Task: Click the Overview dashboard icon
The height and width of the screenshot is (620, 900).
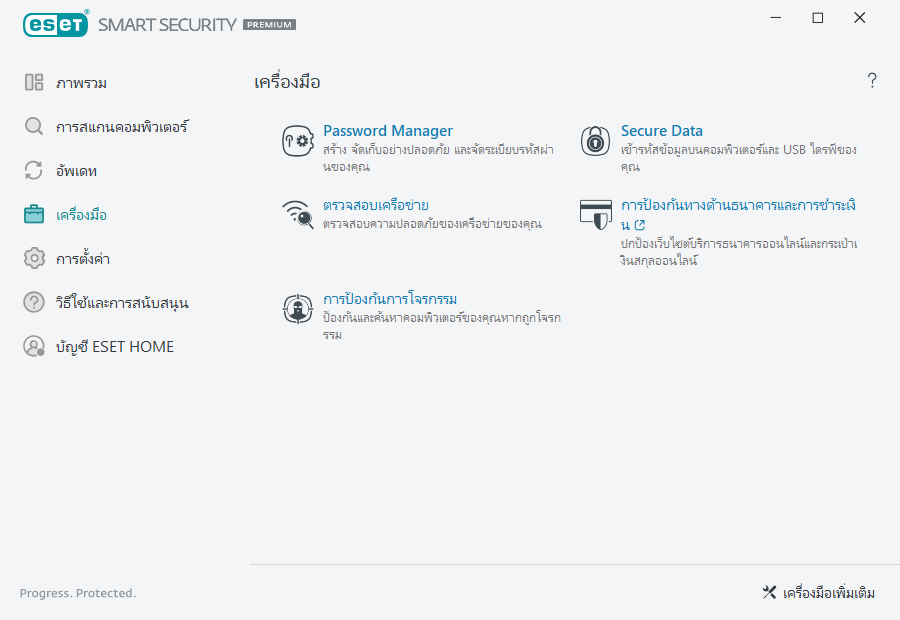Action: [34, 82]
